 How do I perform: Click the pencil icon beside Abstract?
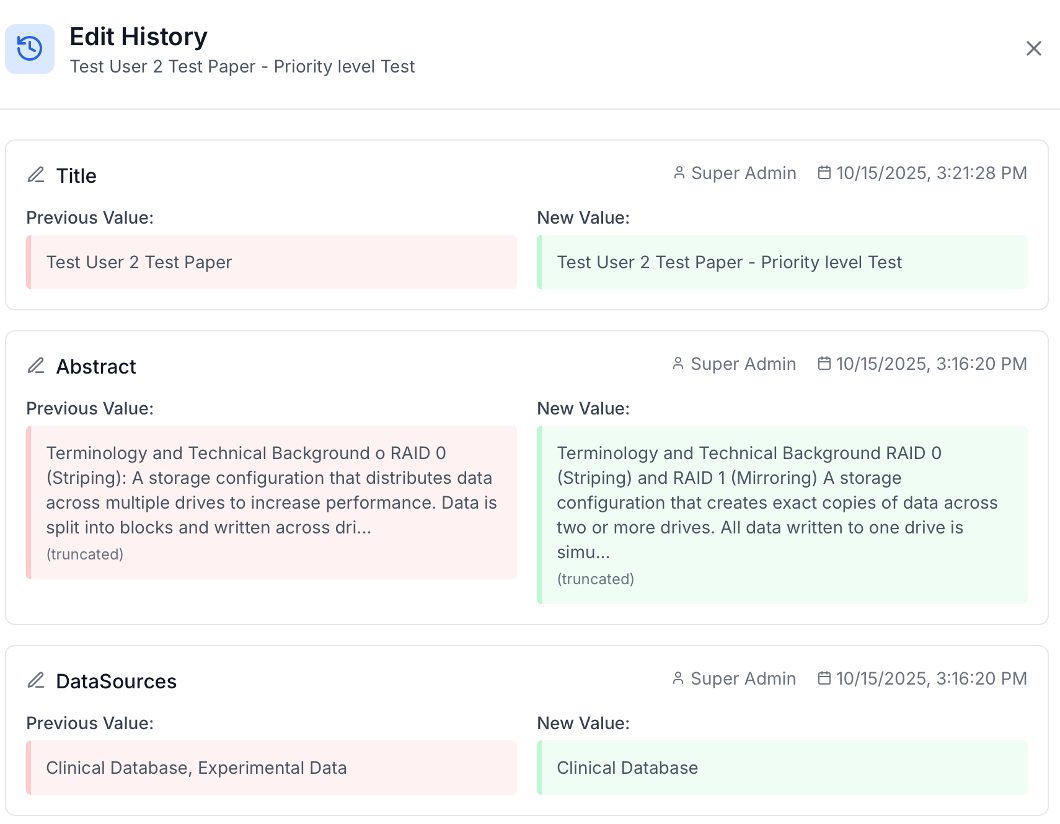click(36, 366)
